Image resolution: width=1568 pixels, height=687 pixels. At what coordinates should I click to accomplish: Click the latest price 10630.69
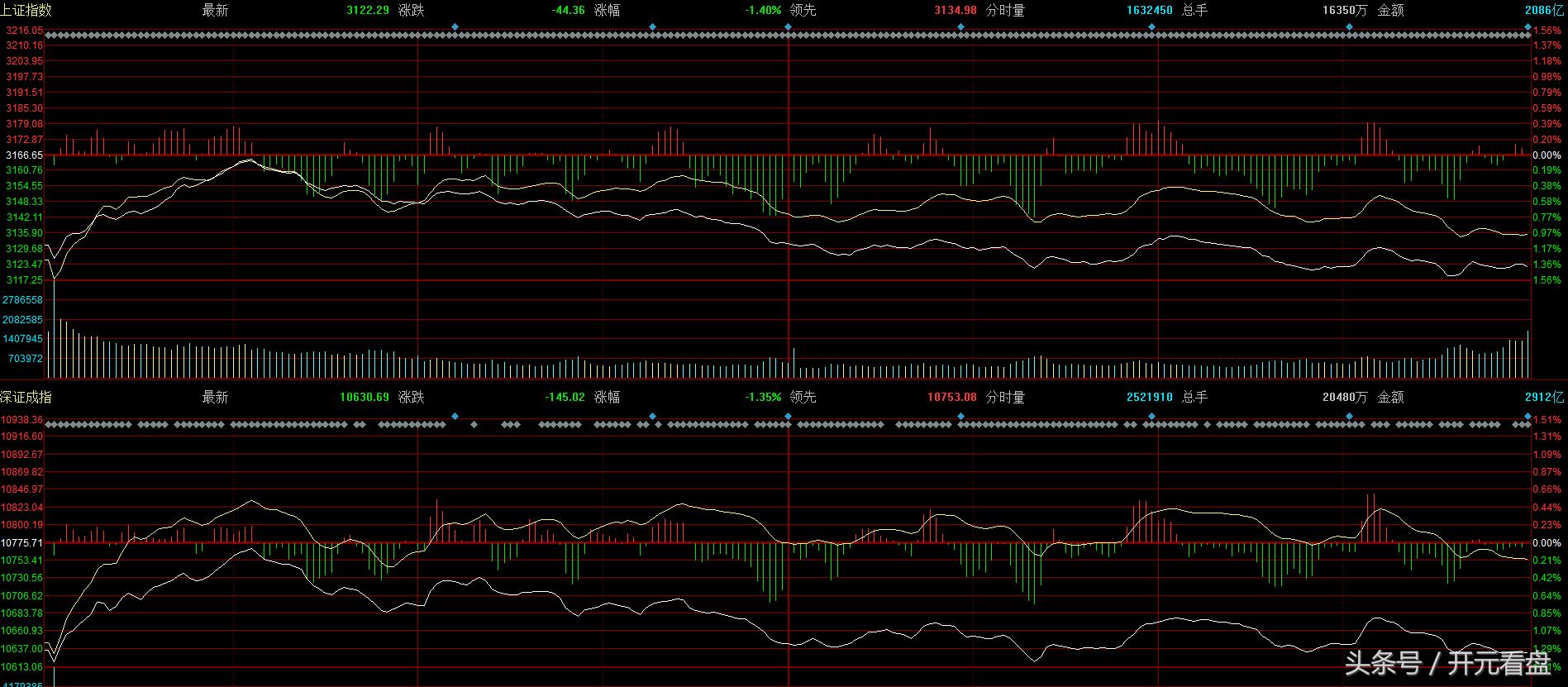pos(365,397)
